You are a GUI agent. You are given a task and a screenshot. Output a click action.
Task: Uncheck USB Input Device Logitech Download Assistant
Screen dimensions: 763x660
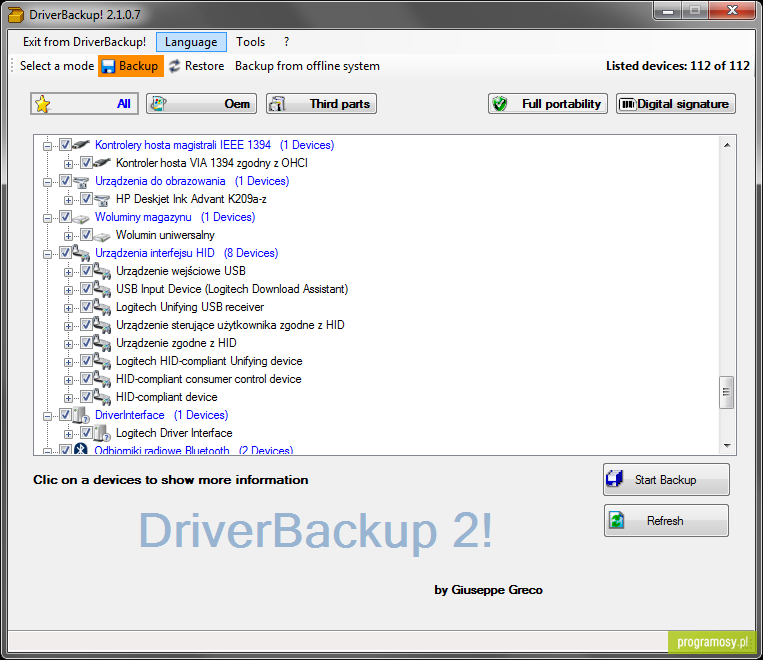pyautogui.click(x=86, y=289)
